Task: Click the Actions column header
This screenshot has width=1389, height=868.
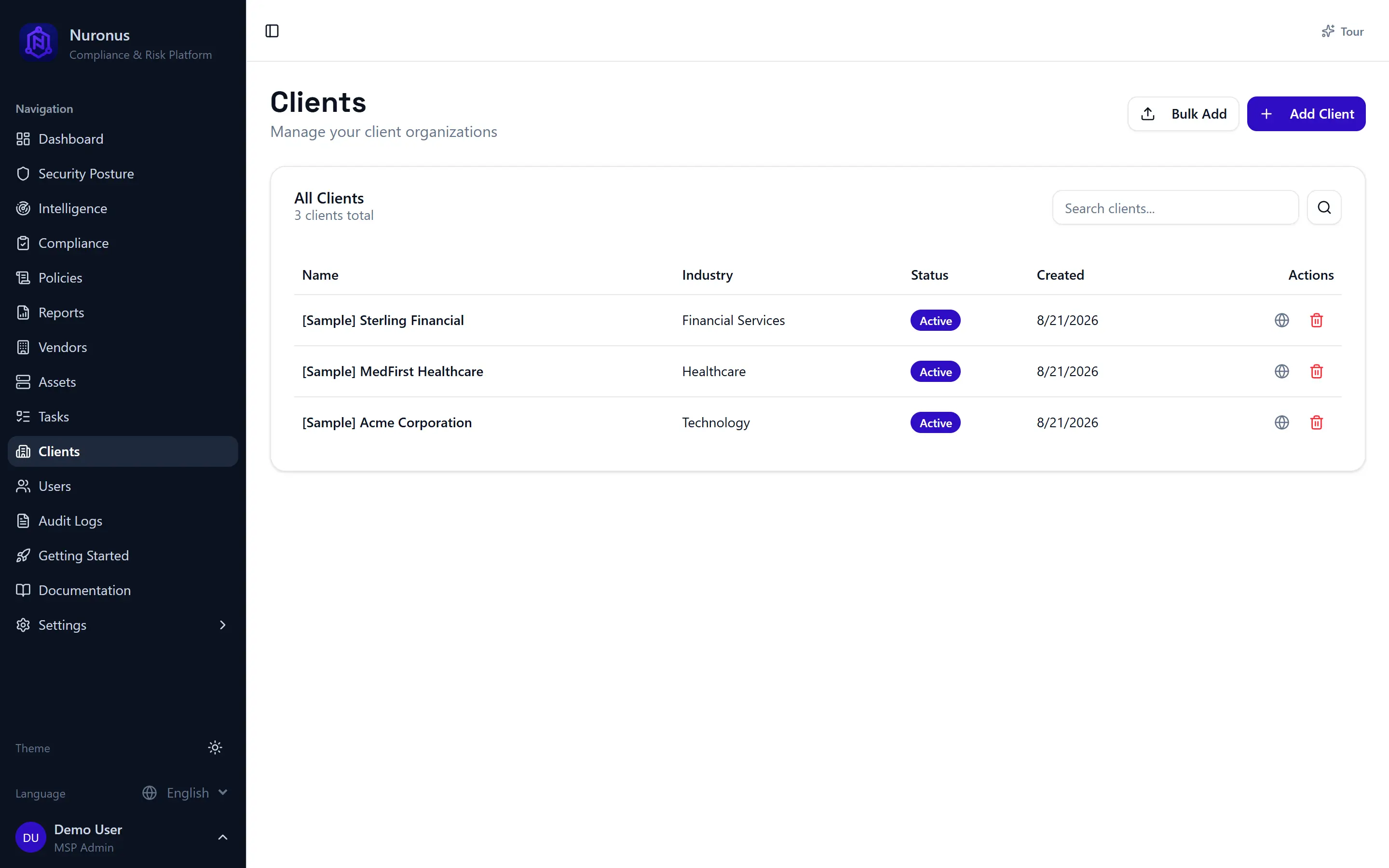Action: [x=1310, y=275]
